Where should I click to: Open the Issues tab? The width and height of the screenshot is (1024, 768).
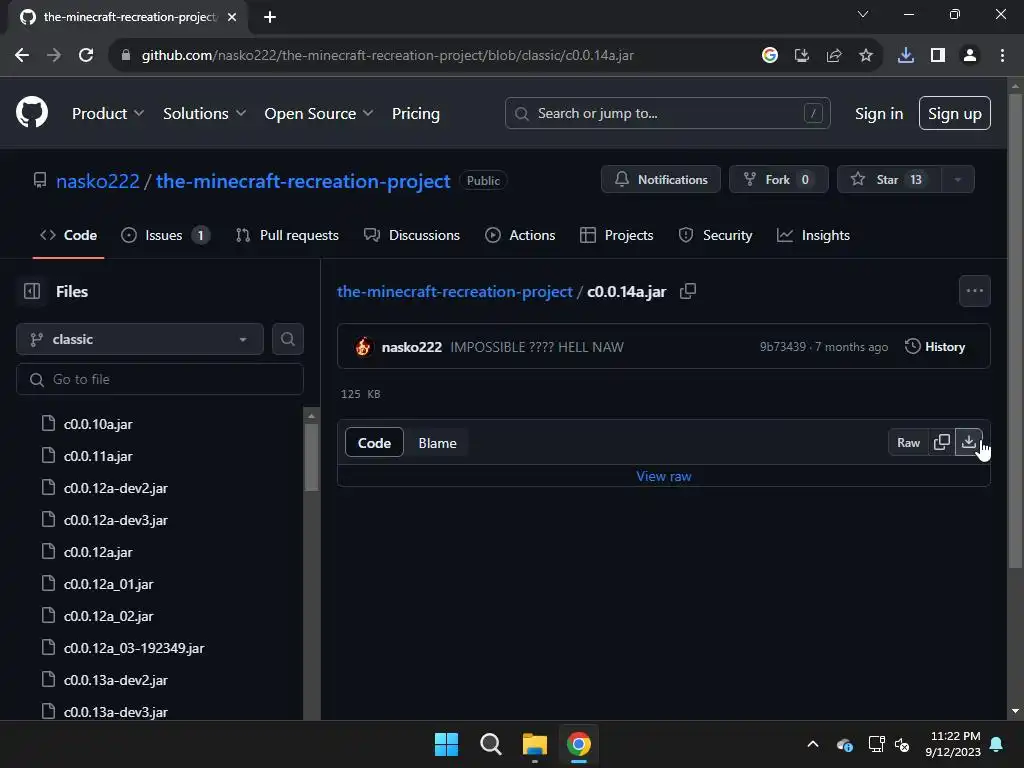165,235
